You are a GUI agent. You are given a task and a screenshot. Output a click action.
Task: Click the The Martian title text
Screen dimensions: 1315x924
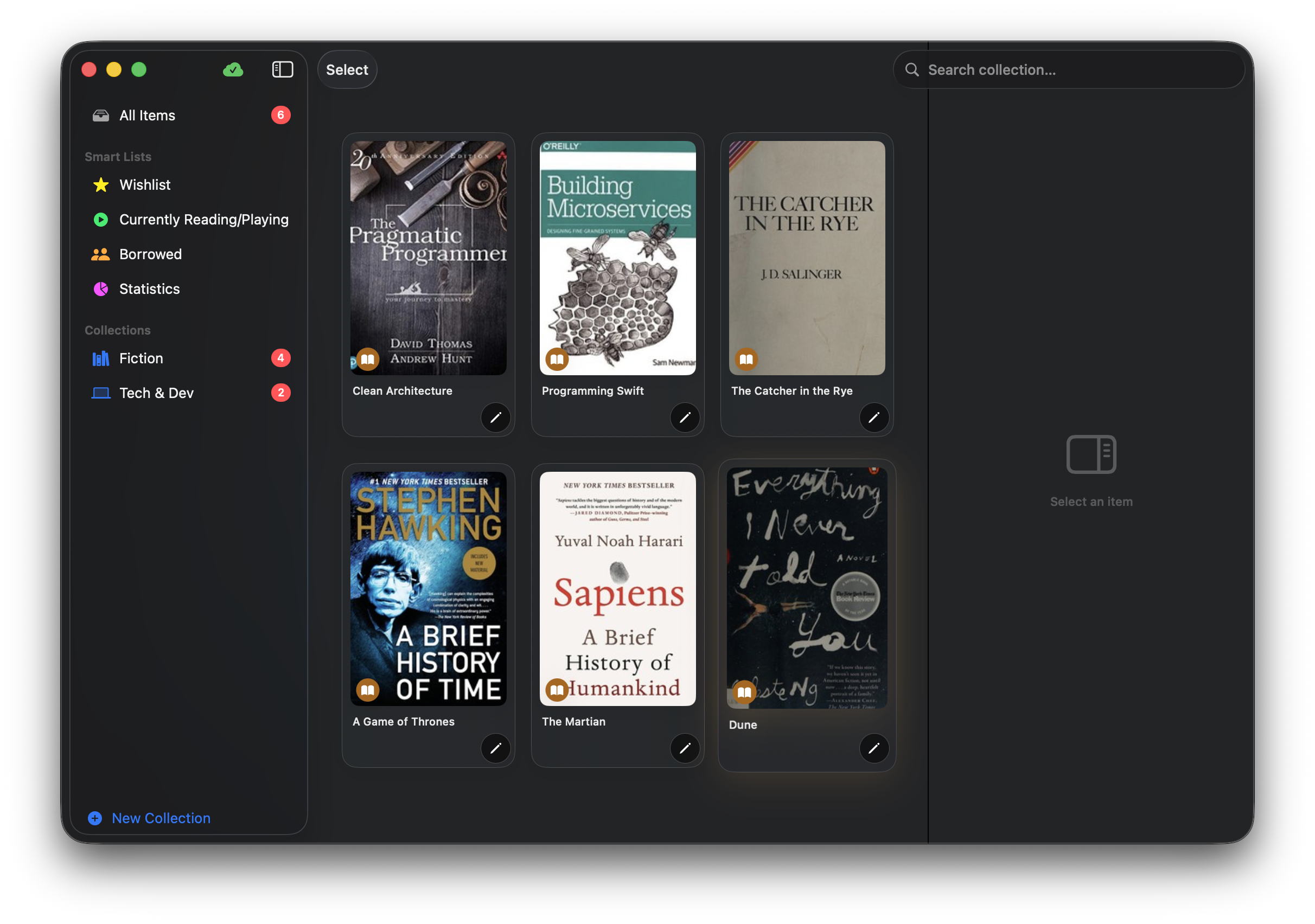click(574, 722)
